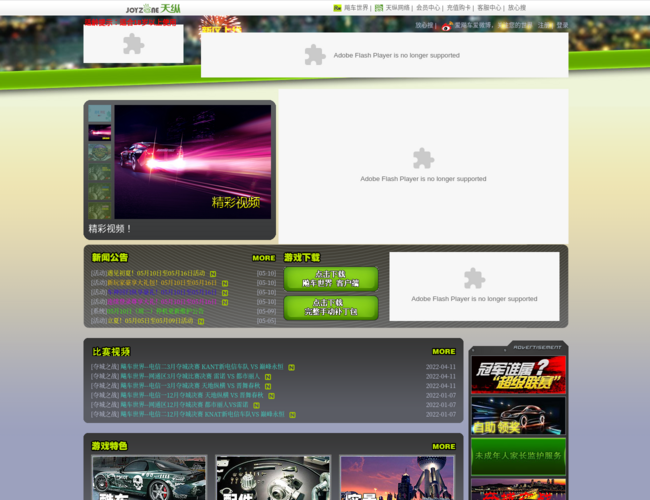Click the 完整手动补丁包 download button
This screenshot has height=500, width=650.
point(330,307)
